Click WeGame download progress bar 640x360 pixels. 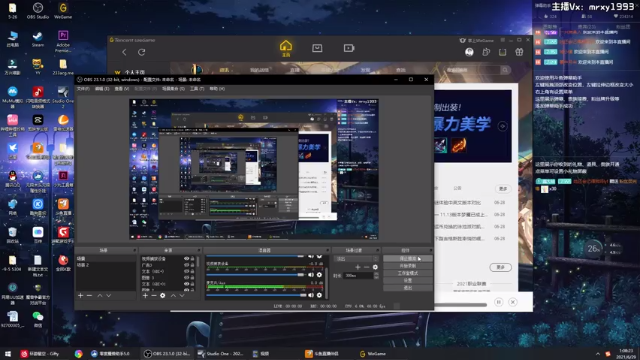tap(461, 304)
